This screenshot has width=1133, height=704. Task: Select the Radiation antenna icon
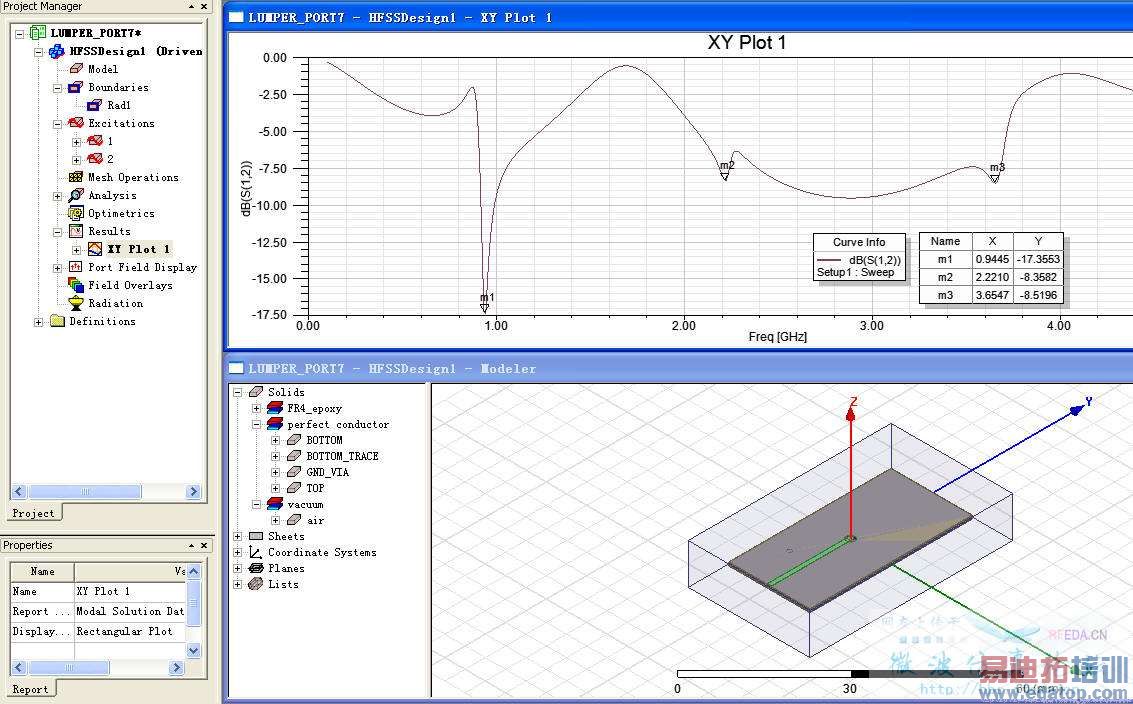point(76,303)
